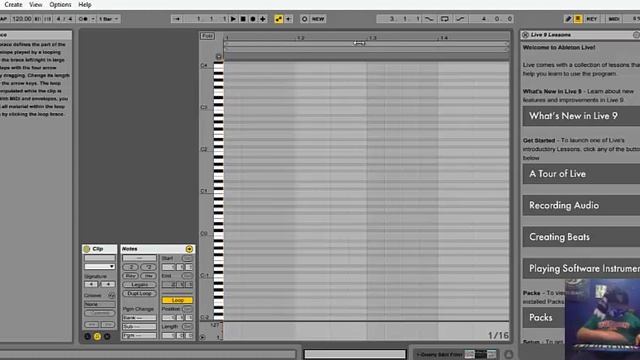Open the Groove None chooser

[x=100, y=304]
